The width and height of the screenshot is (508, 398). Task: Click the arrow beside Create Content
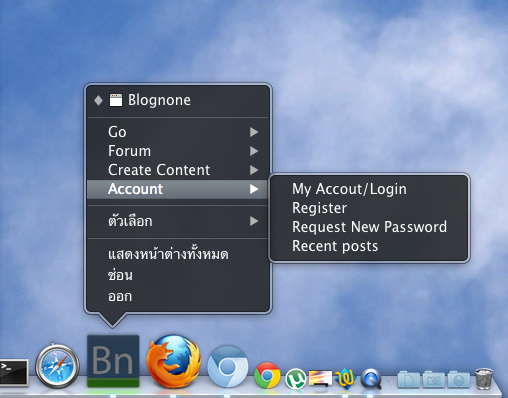click(254, 170)
